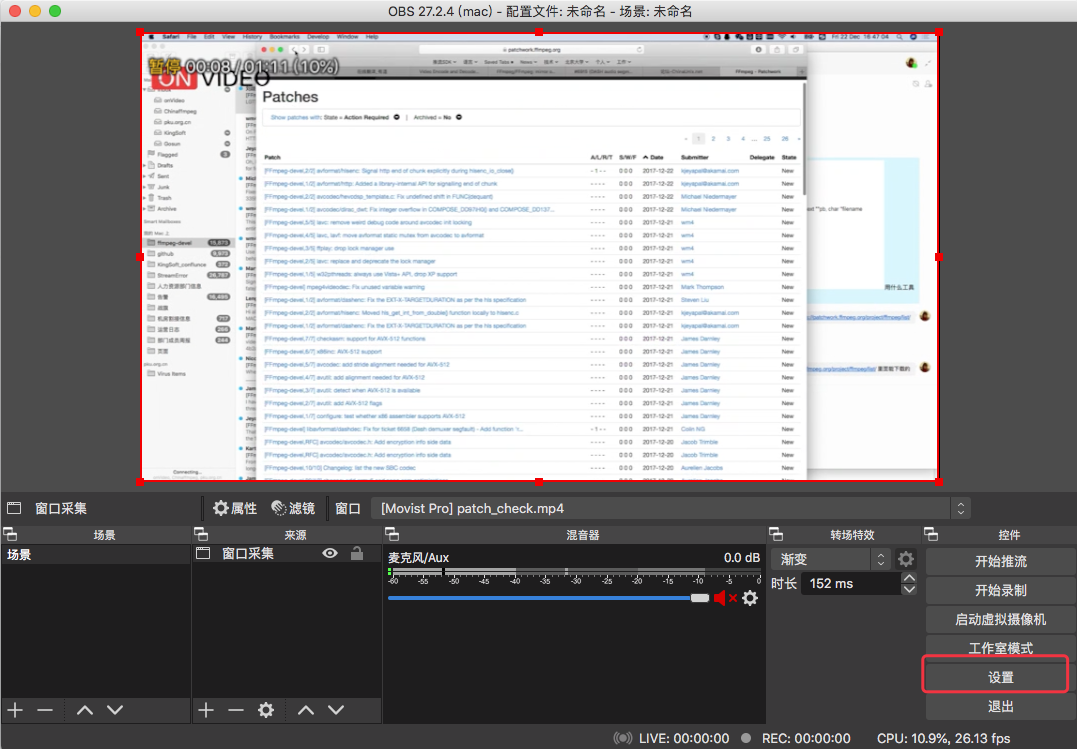Open transition properties gear icon
Viewport: 1077px width, 749px height.
click(906, 559)
